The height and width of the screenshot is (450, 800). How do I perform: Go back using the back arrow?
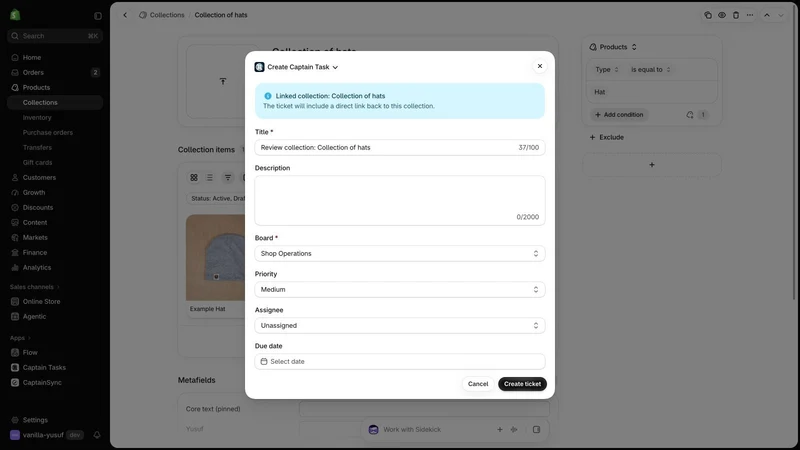(125, 15)
